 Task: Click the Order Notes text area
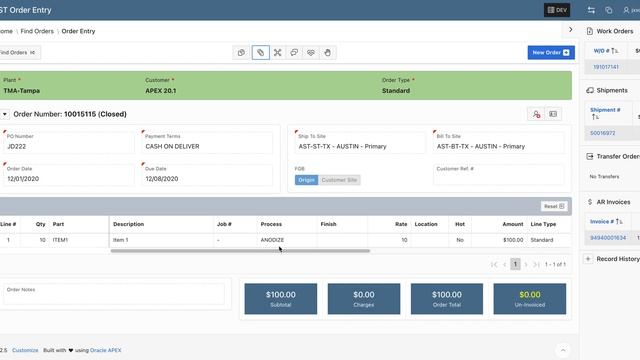click(114, 294)
